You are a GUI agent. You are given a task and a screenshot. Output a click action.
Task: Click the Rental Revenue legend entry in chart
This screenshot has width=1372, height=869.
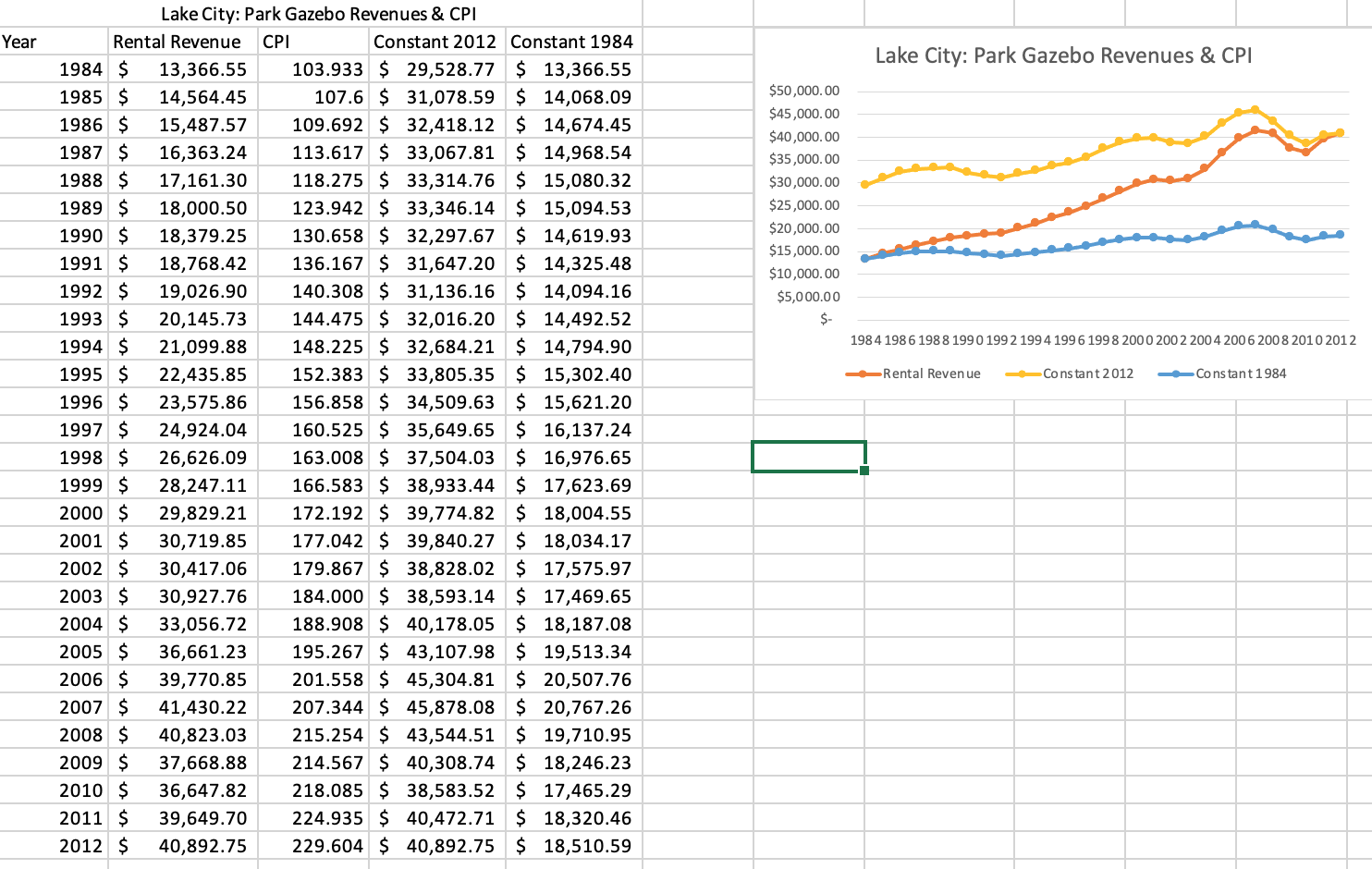(x=913, y=373)
